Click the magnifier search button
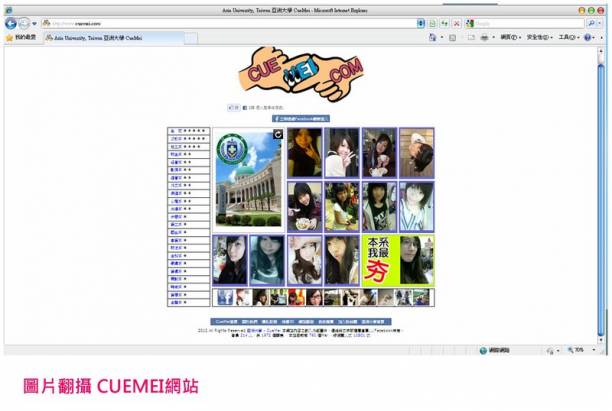The width and height of the screenshot is (612, 411). point(591,23)
